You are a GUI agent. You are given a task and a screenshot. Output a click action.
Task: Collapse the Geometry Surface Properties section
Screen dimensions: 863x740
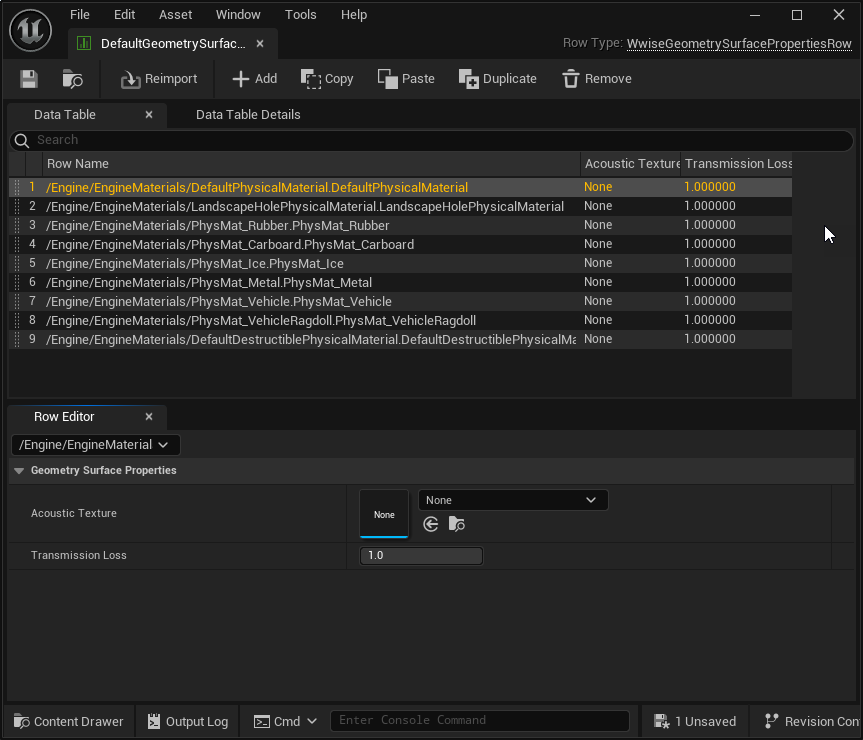[19, 471]
